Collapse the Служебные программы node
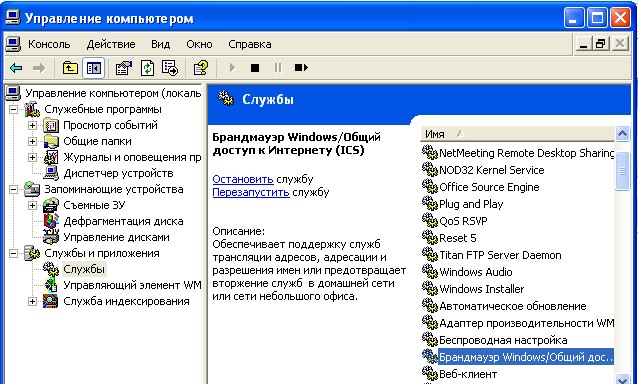 click(x=14, y=109)
